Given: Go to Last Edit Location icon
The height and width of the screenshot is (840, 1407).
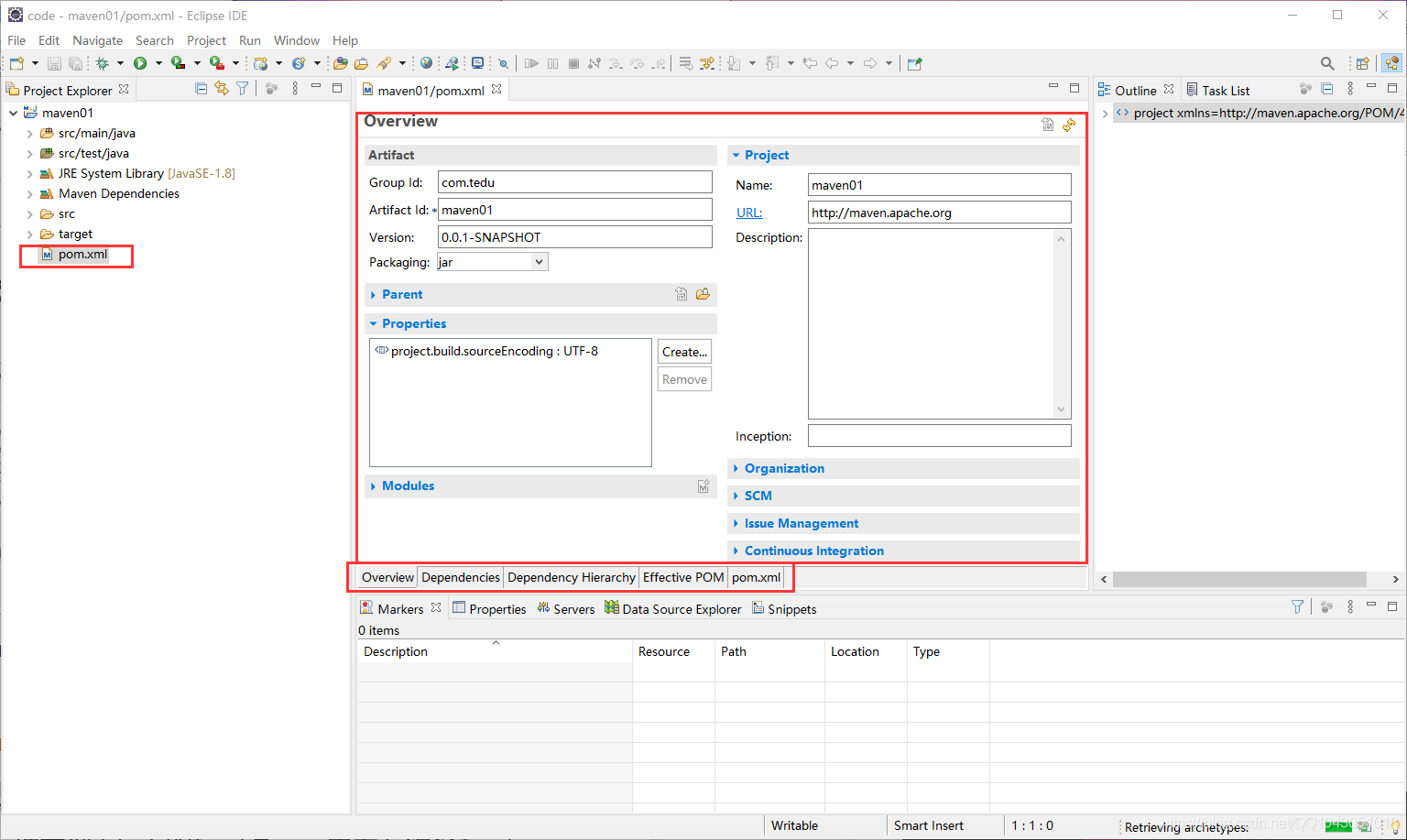Looking at the screenshot, I should (x=810, y=63).
